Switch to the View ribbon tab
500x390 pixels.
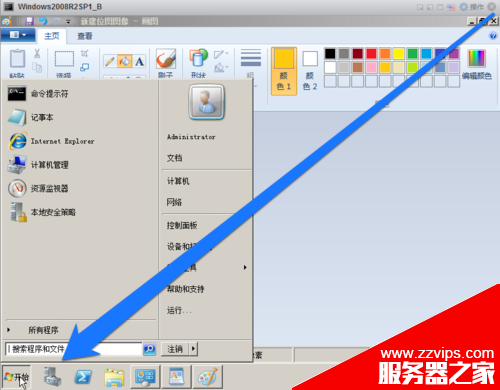point(85,36)
